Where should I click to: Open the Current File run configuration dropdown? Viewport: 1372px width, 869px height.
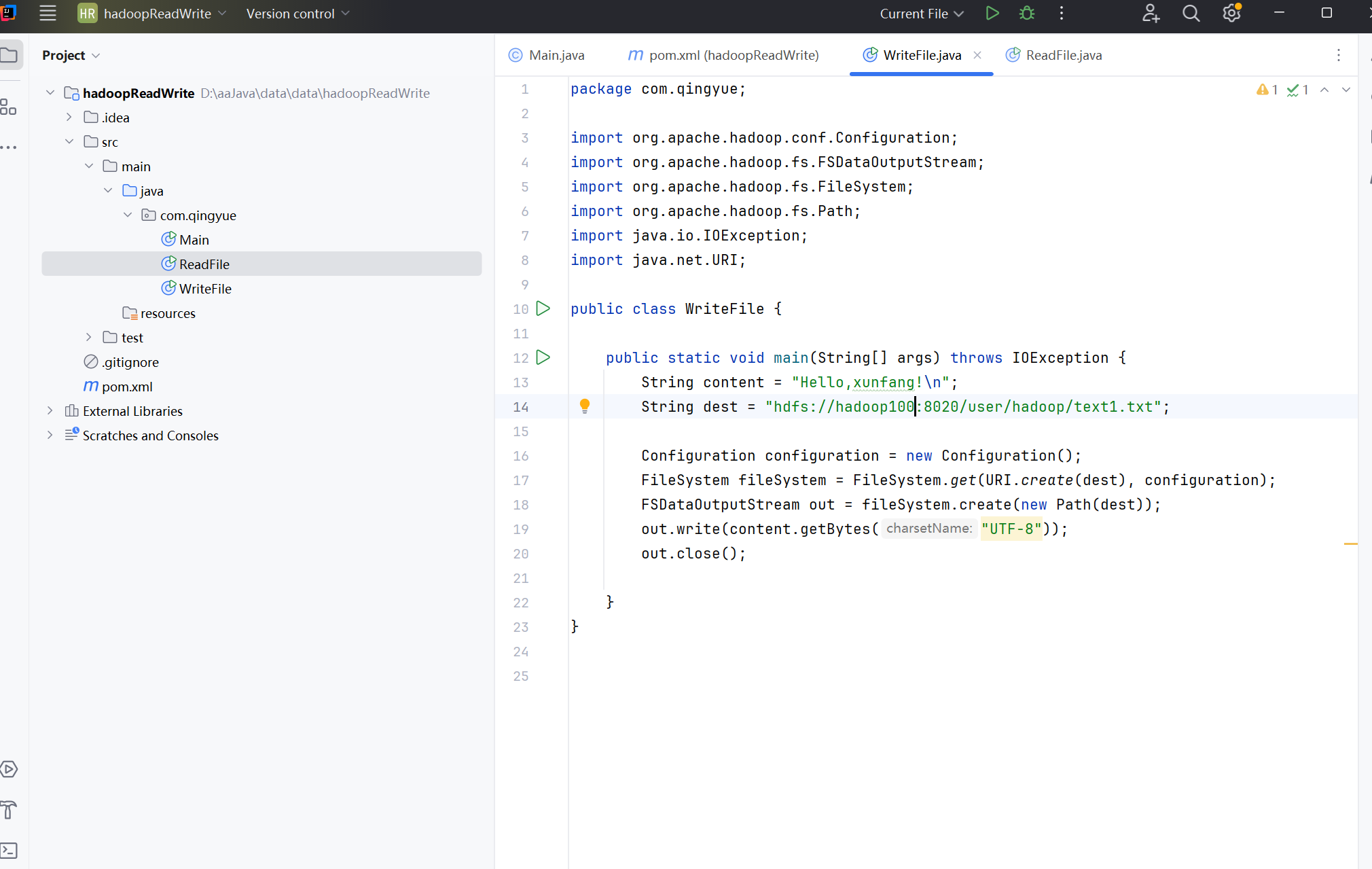click(921, 14)
